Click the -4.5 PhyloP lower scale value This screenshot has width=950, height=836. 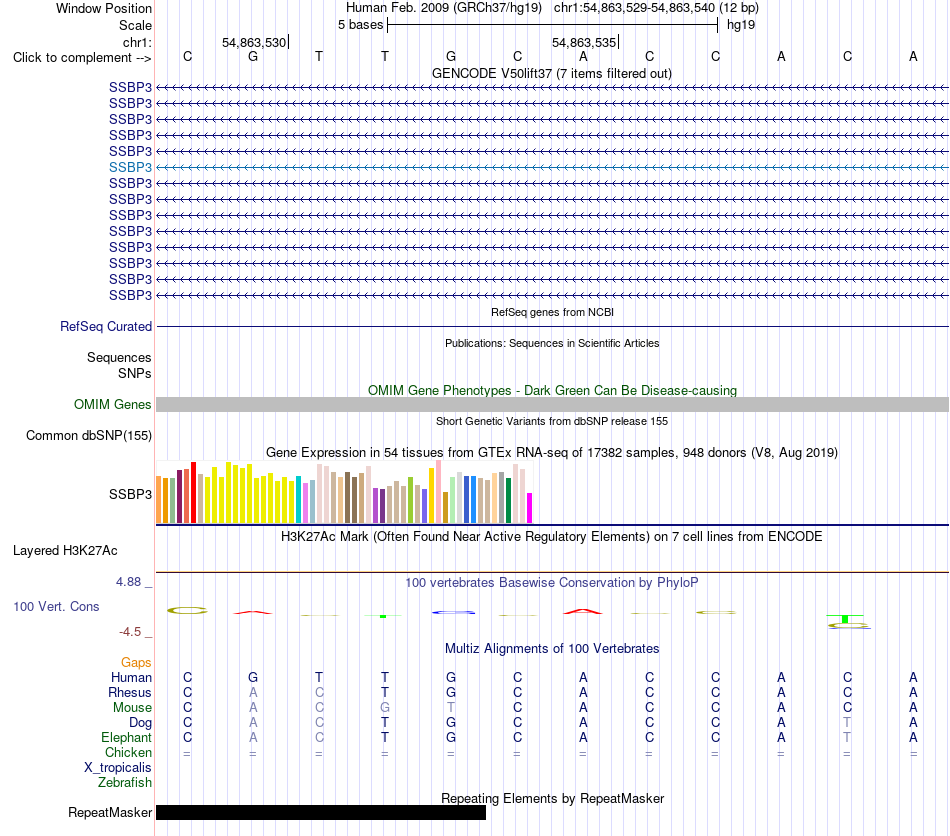[x=130, y=632]
